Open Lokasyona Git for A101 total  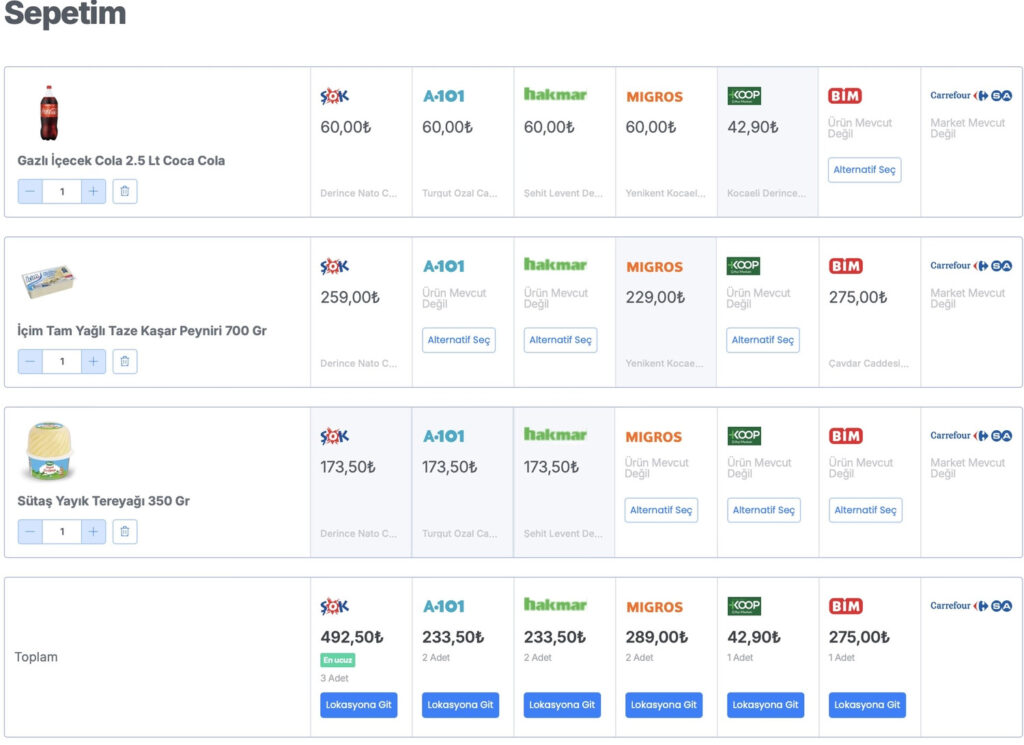point(460,705)
